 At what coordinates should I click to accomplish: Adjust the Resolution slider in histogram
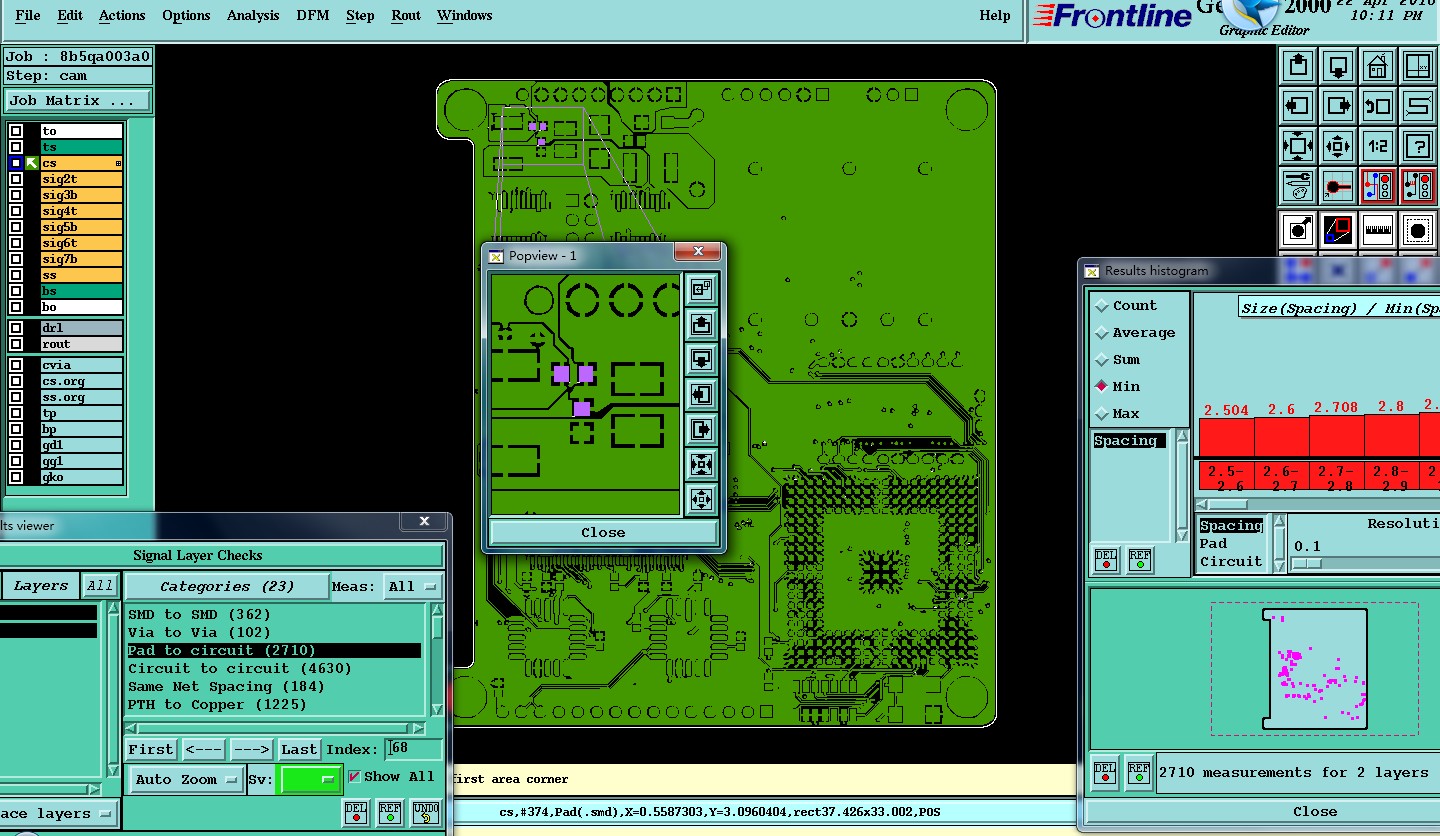(1307, 563)
